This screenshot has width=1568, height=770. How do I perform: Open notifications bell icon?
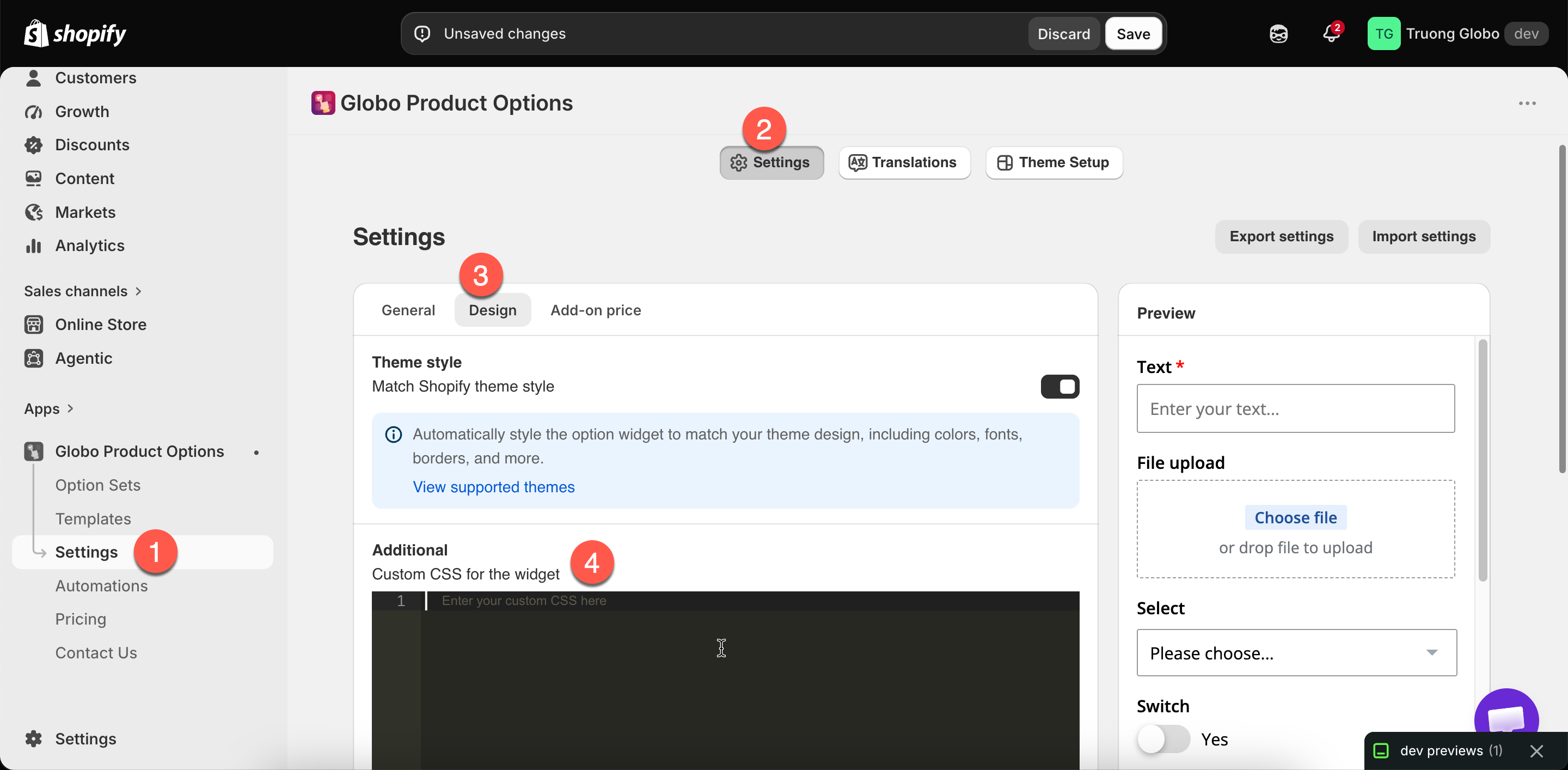(x=1331, y=33)
